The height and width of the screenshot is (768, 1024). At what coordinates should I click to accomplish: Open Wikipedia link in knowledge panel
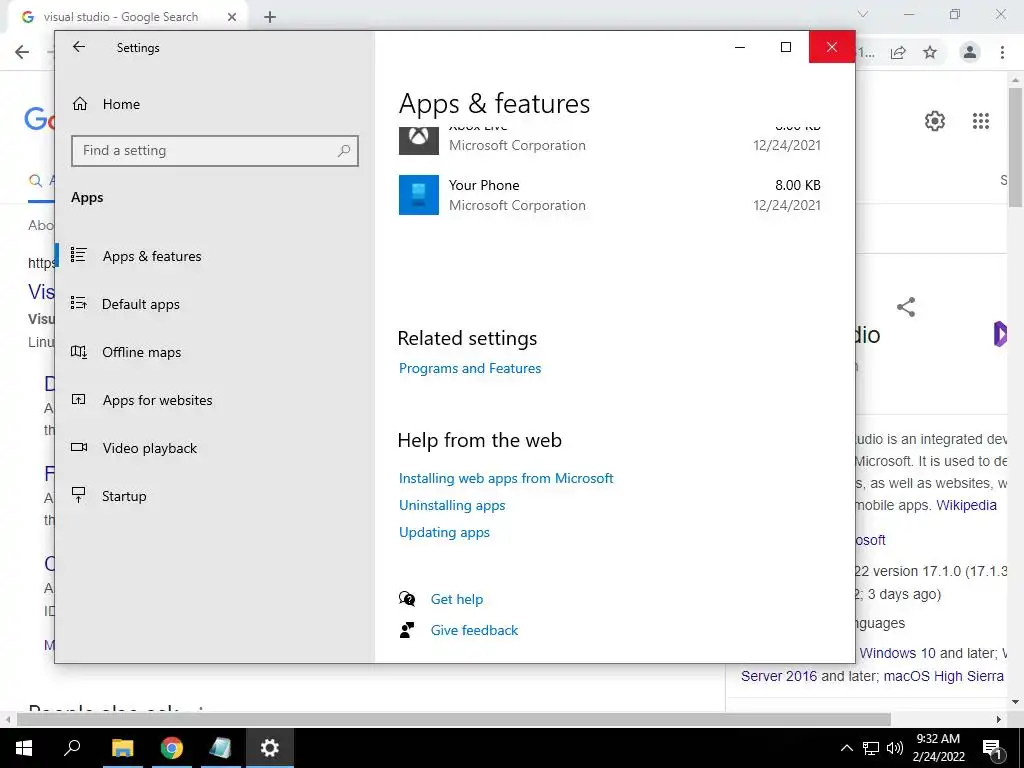[x=966, y=505]
